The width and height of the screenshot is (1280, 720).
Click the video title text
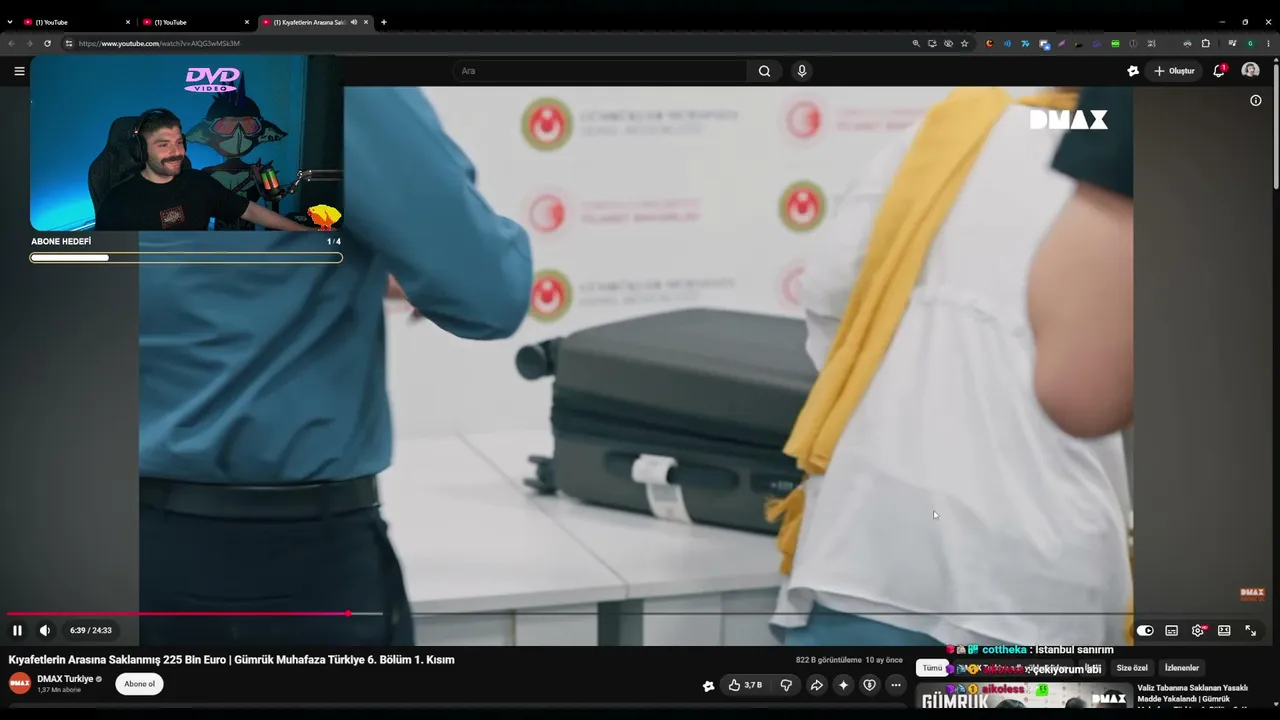coord(232,660)
